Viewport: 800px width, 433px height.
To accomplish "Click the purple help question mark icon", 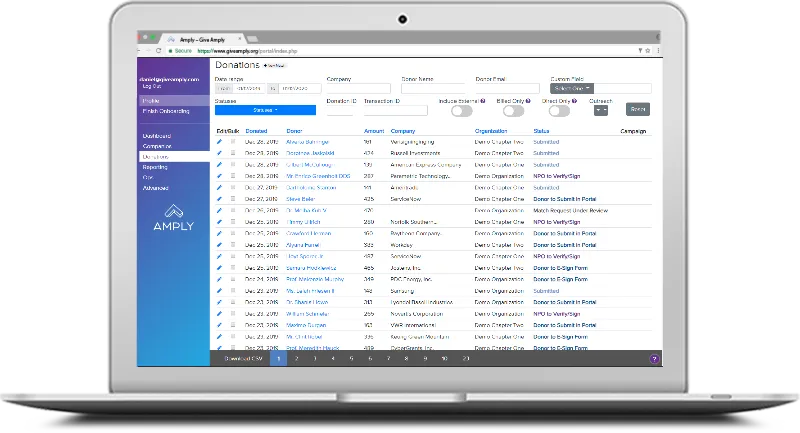I will [654, 359].
